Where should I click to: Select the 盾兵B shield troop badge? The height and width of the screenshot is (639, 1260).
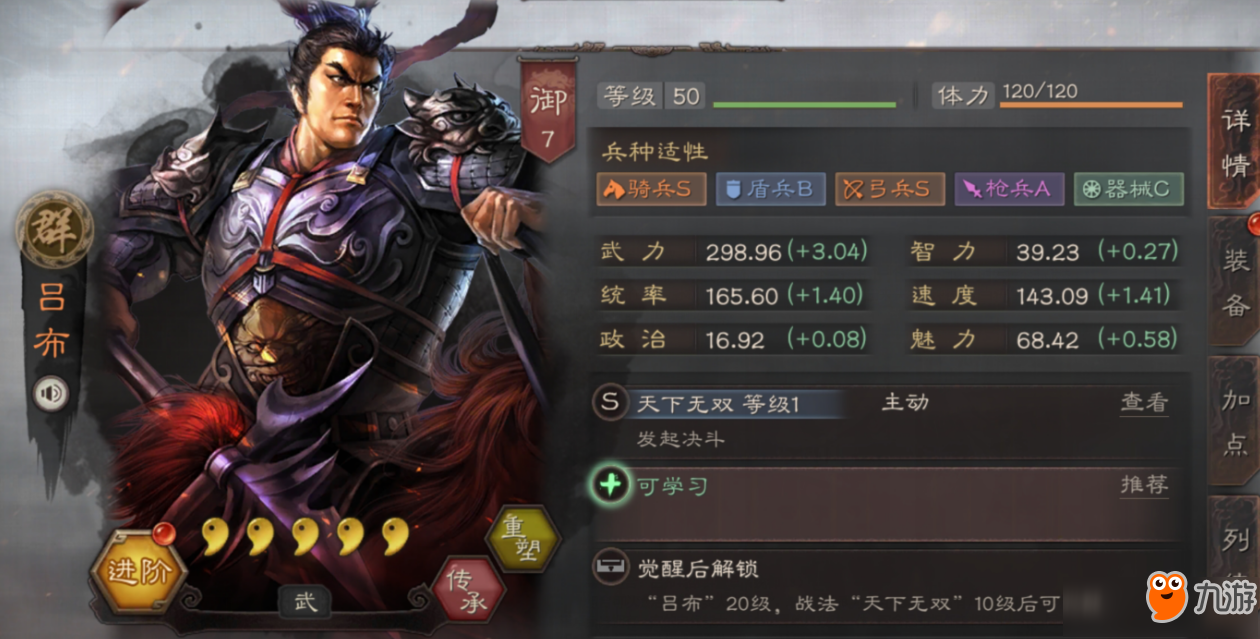tap(770, 189)
